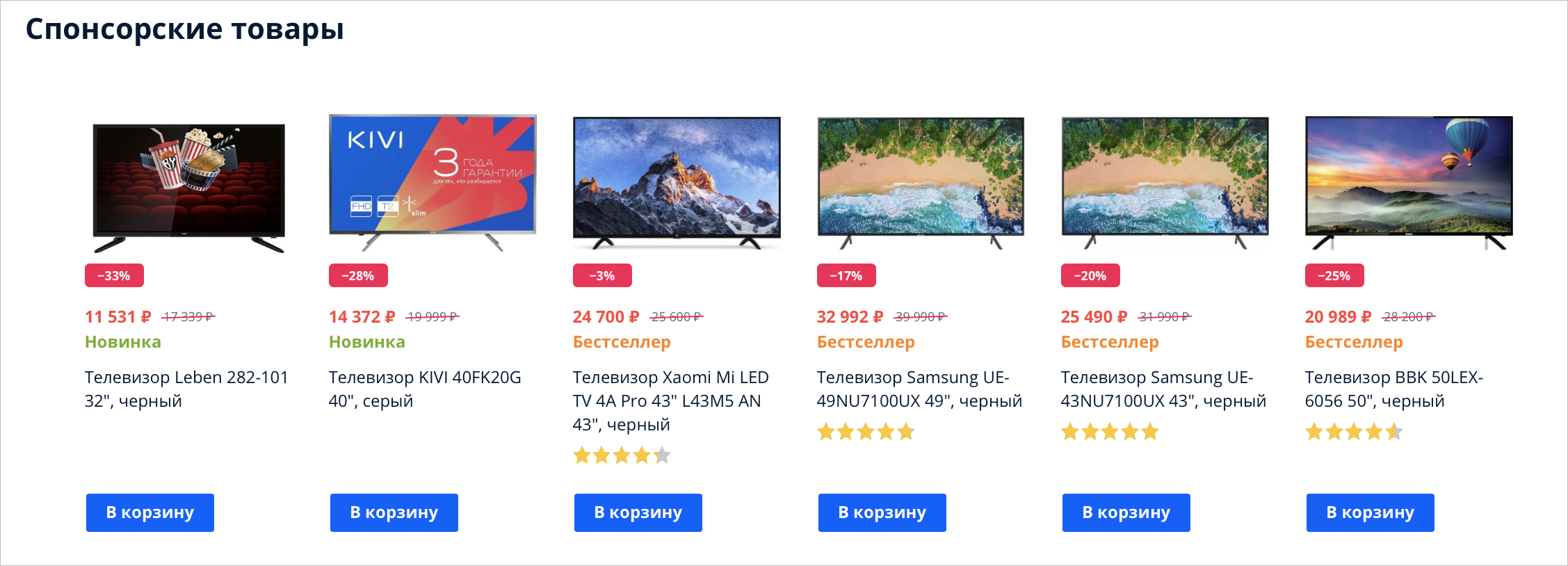Open the Samsung 43-inch TV image
1568x566 pixels.
point(1165,183)
